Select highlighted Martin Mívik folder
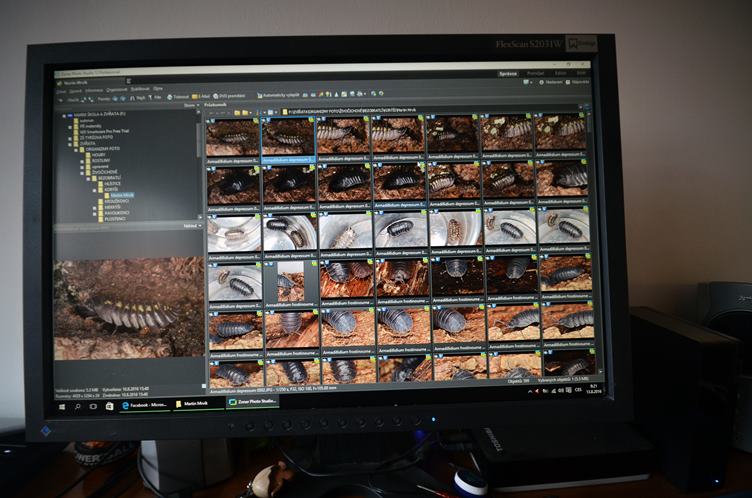This screenshot has width=752, height=498. coord(122,195)
